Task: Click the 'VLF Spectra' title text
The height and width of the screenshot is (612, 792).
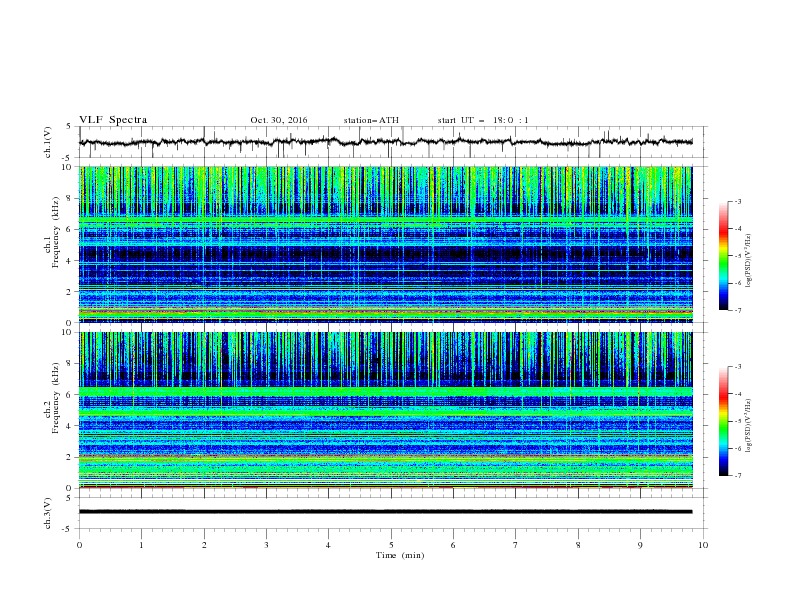Action: tap(113, 120)
